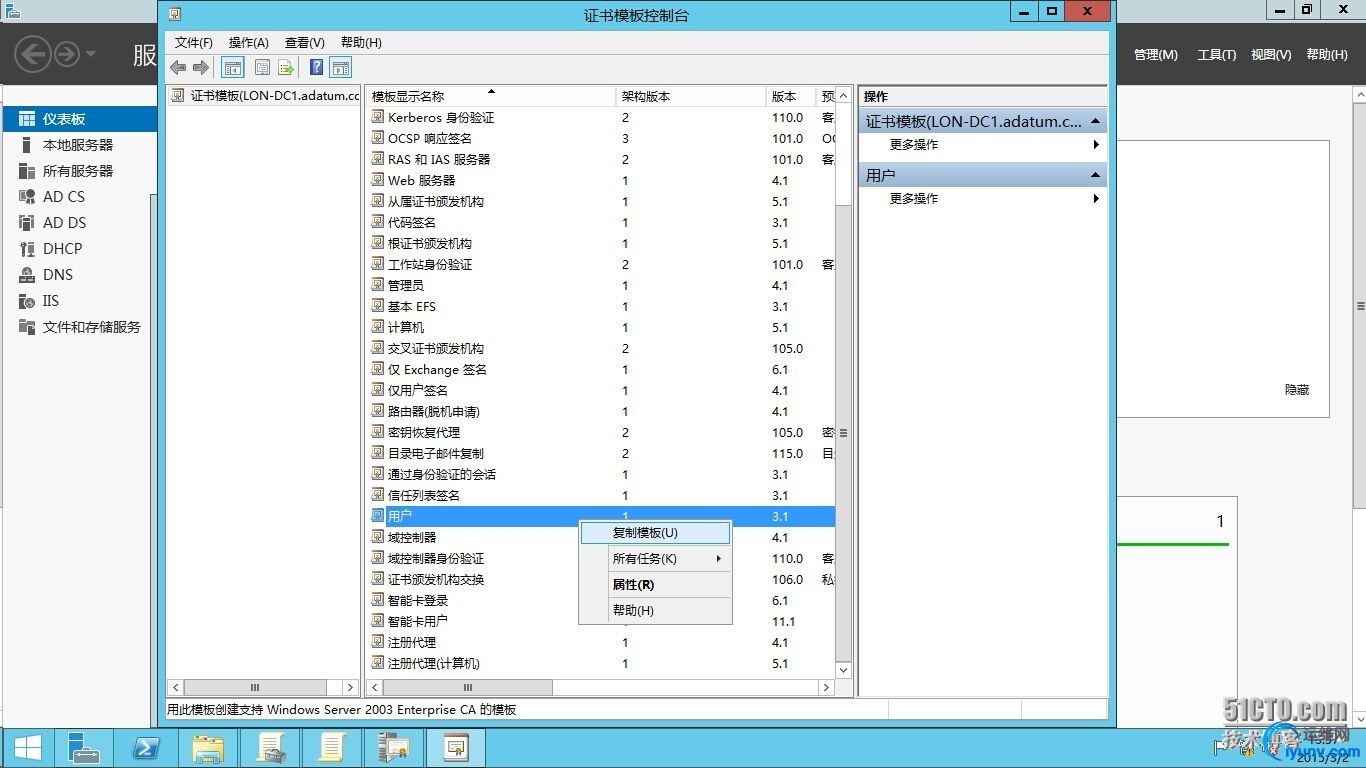Toggle the show/hide action pane toolbar icon

point(341,68)
